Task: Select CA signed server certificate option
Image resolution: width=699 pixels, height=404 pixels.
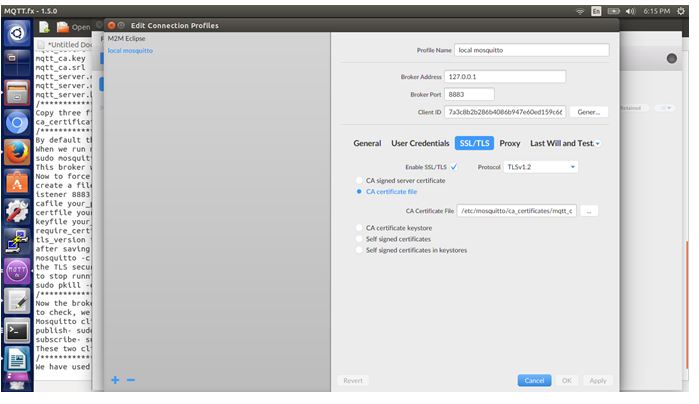Action: (359, 181)
